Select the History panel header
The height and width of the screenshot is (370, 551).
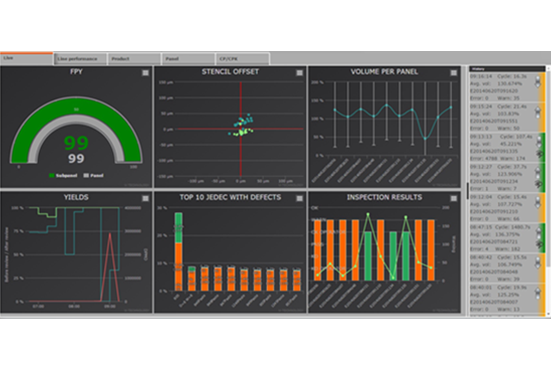(x=507, y=69)
